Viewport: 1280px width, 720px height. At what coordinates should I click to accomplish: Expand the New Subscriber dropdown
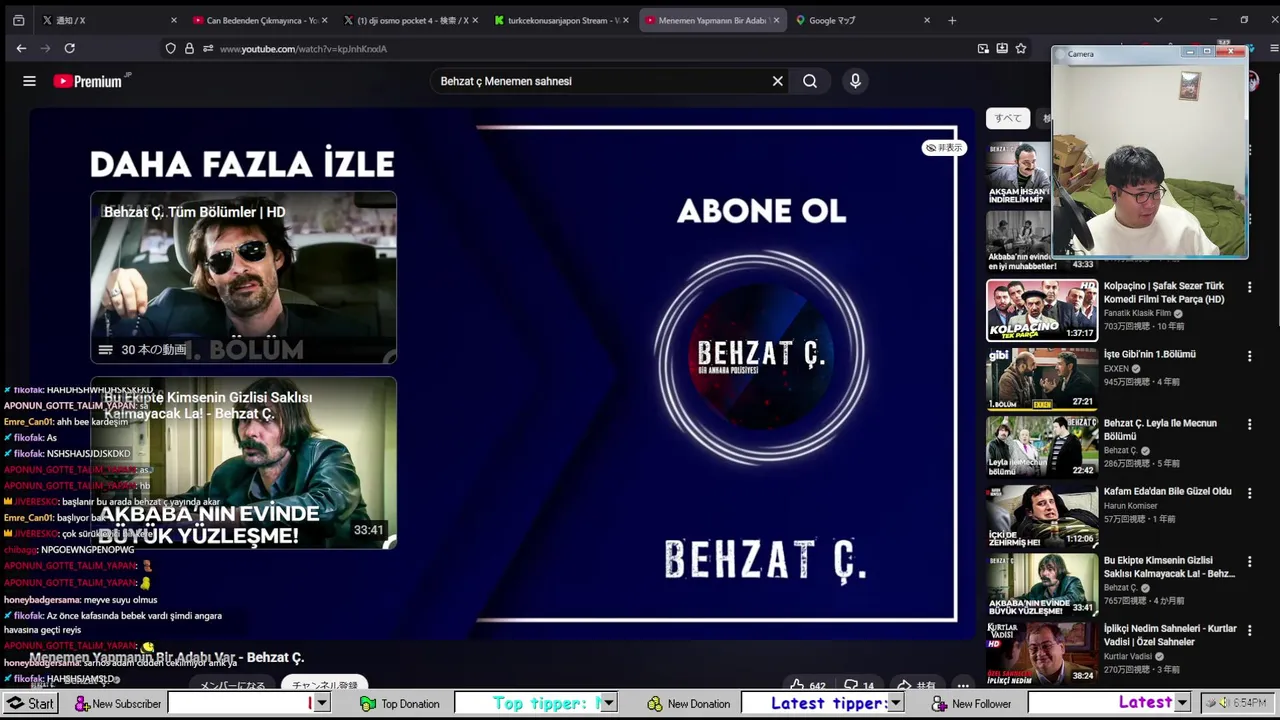pyautogui.click(x=321, y=703)
